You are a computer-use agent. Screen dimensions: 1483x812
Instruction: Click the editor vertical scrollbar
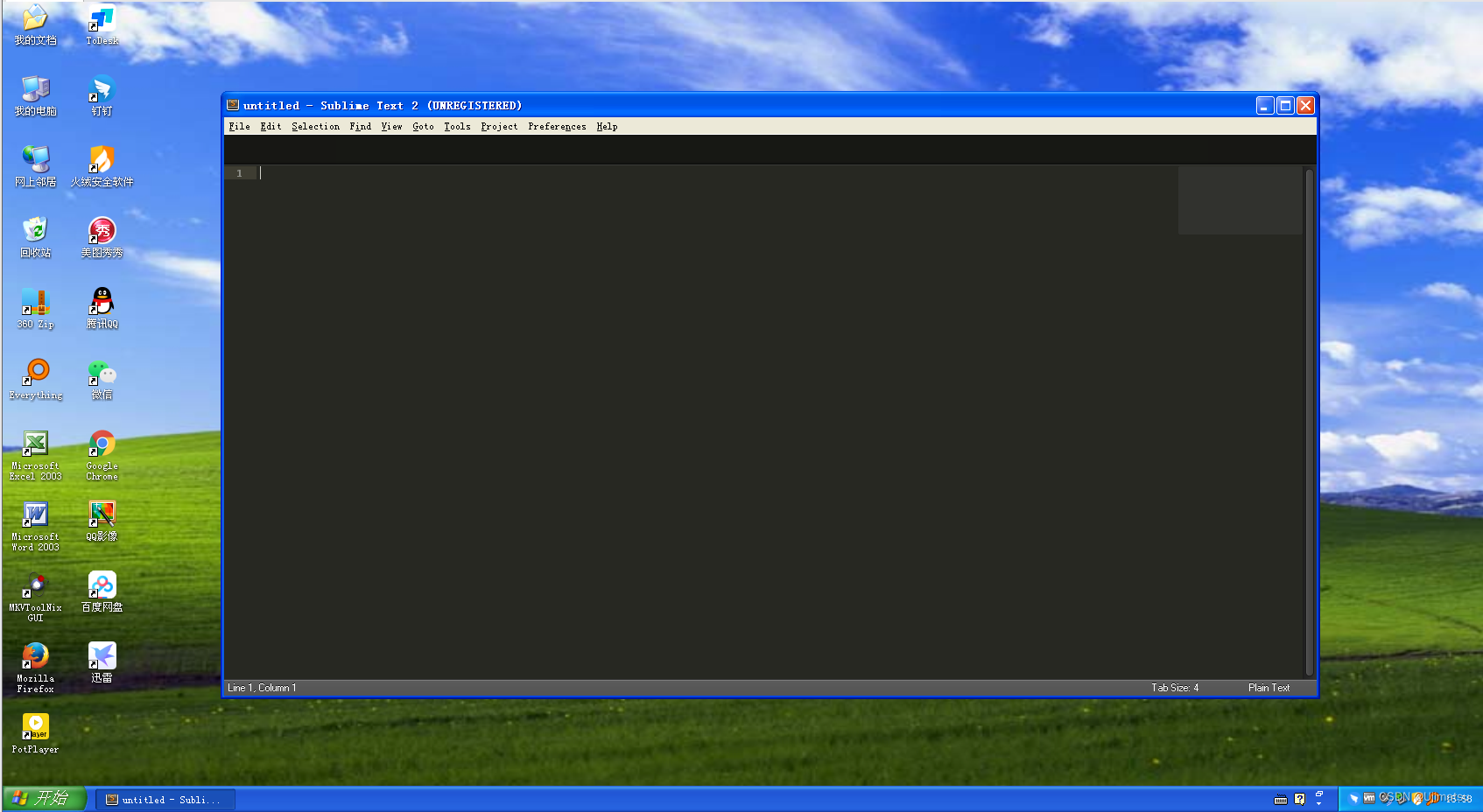point(1310,422)
